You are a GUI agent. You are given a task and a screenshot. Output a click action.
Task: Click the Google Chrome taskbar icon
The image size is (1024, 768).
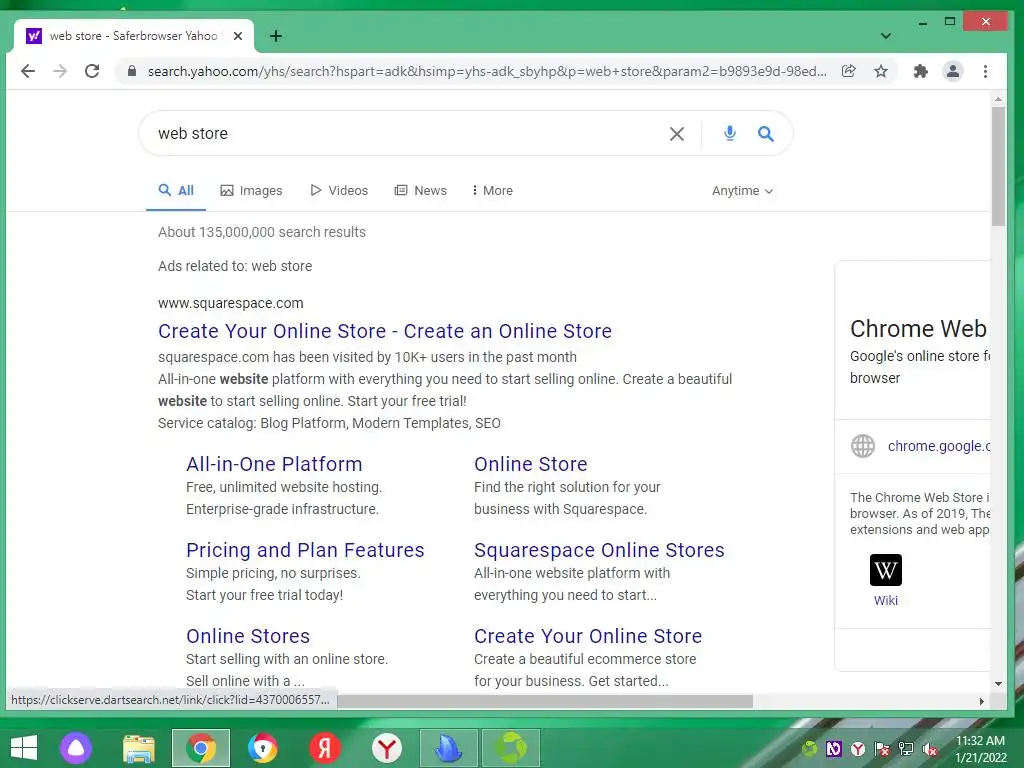point(201,748)
